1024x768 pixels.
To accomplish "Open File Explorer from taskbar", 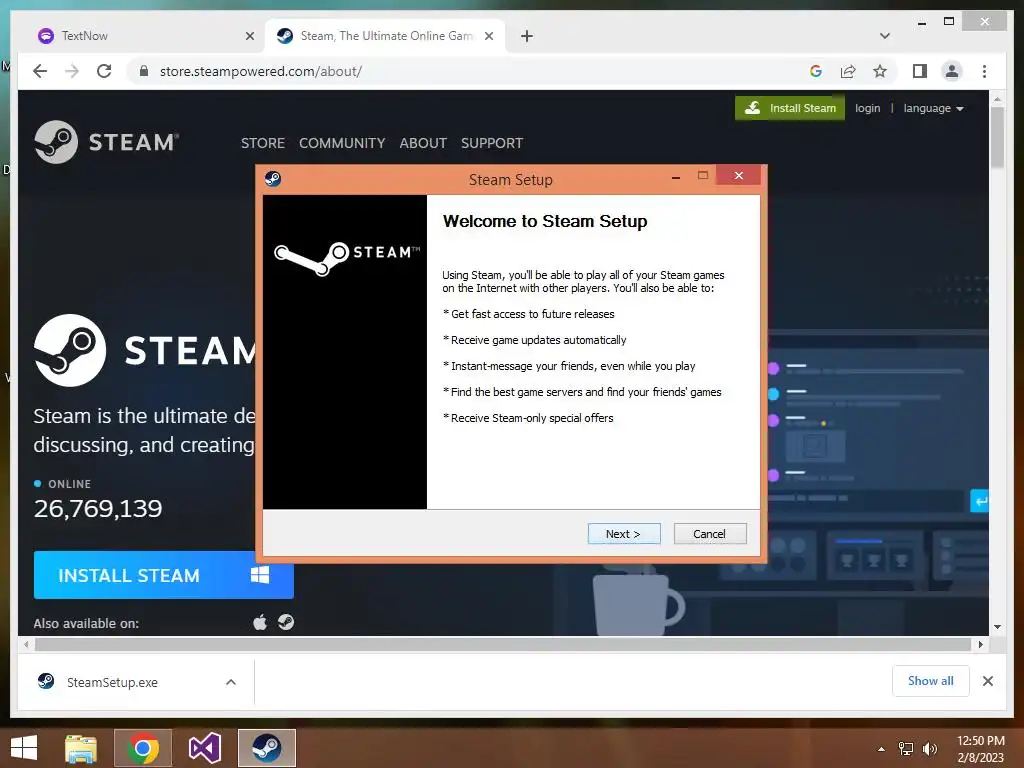I will 81,748.
